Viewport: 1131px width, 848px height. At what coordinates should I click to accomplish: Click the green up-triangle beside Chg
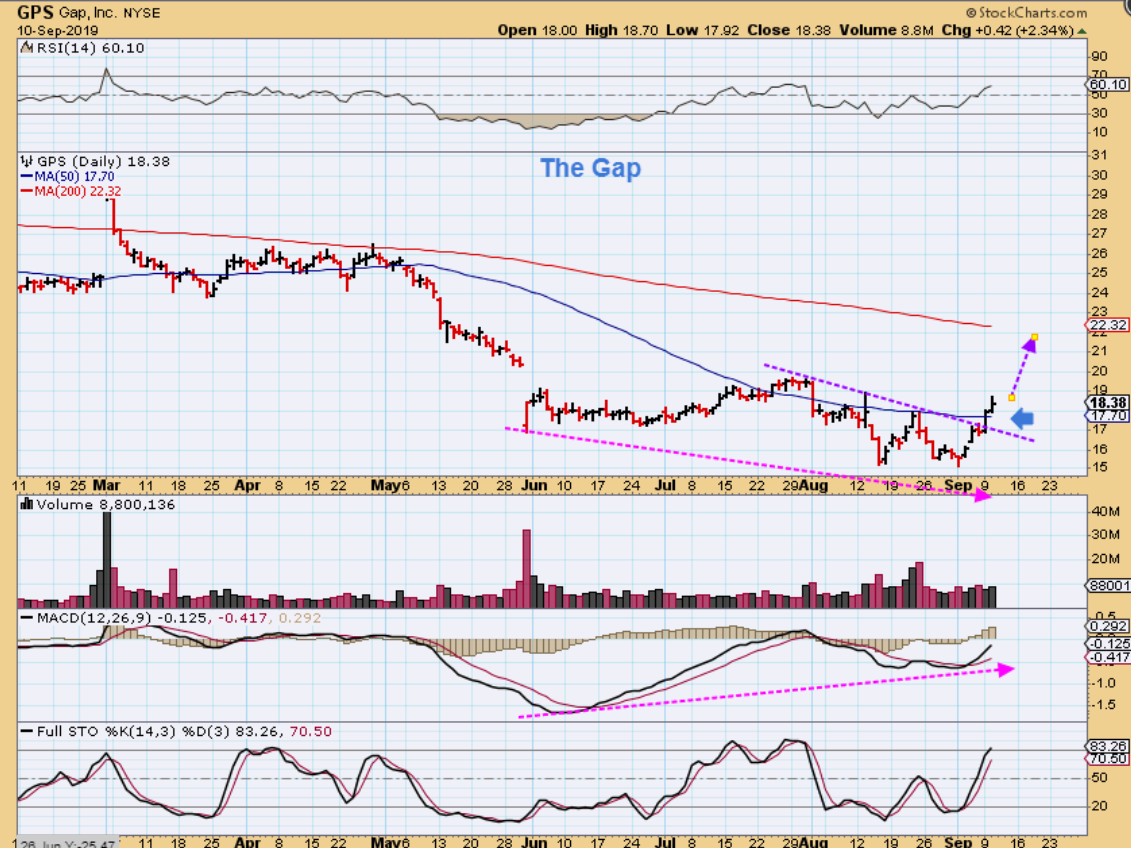(x=1082, y=31)
